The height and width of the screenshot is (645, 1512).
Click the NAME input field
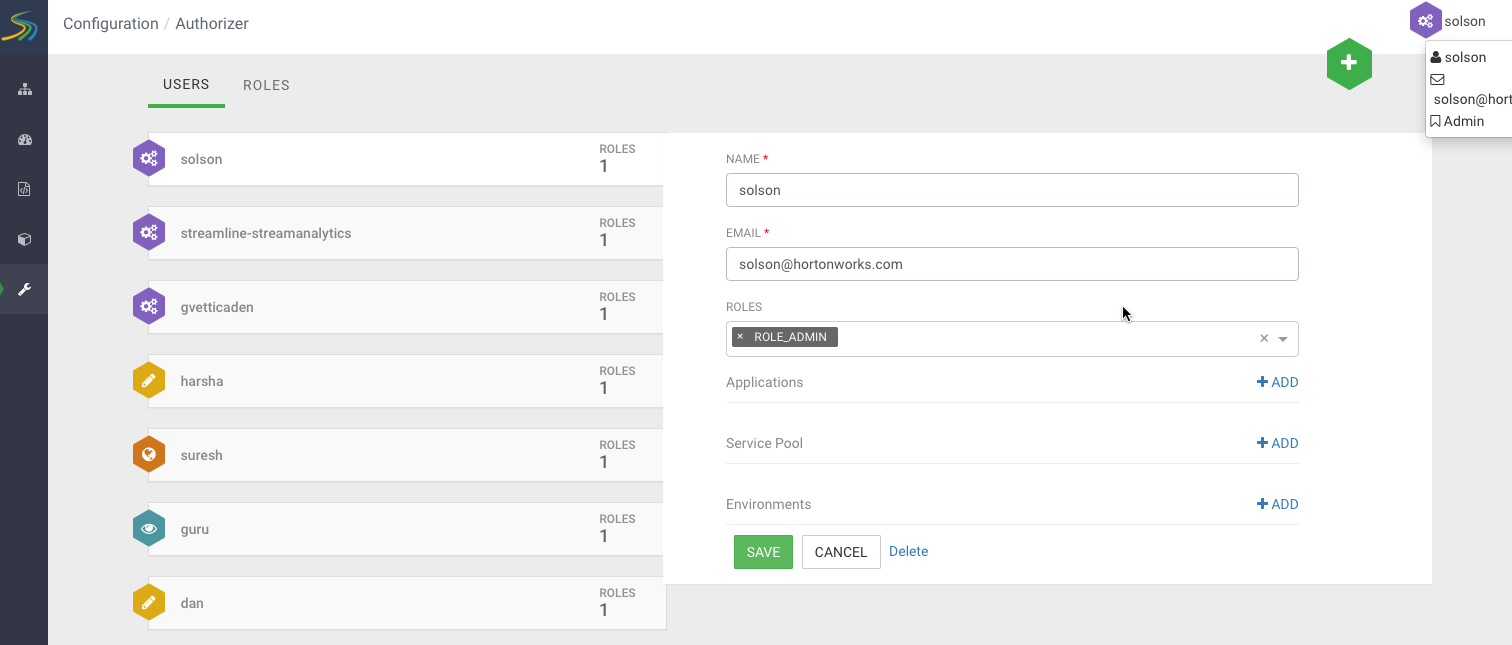(1012, 190)
